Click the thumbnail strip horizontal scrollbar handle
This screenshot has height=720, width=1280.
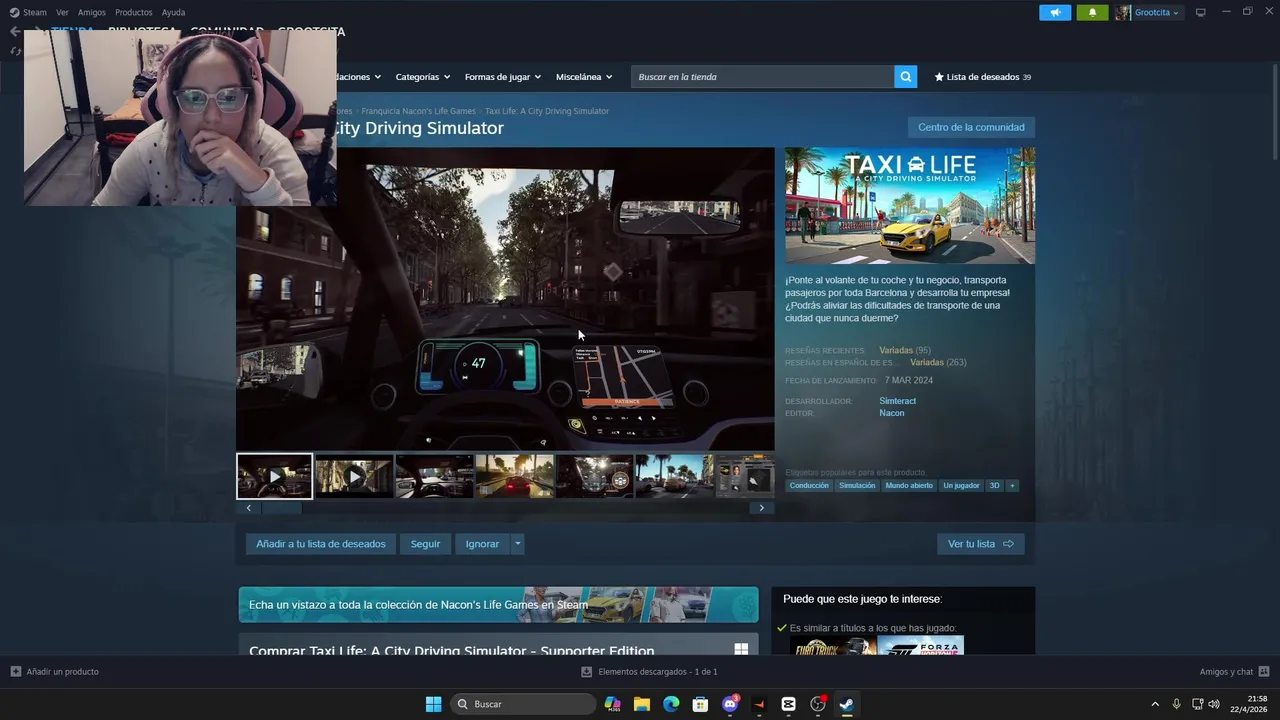pyautogui.click(x=282, y=508)
